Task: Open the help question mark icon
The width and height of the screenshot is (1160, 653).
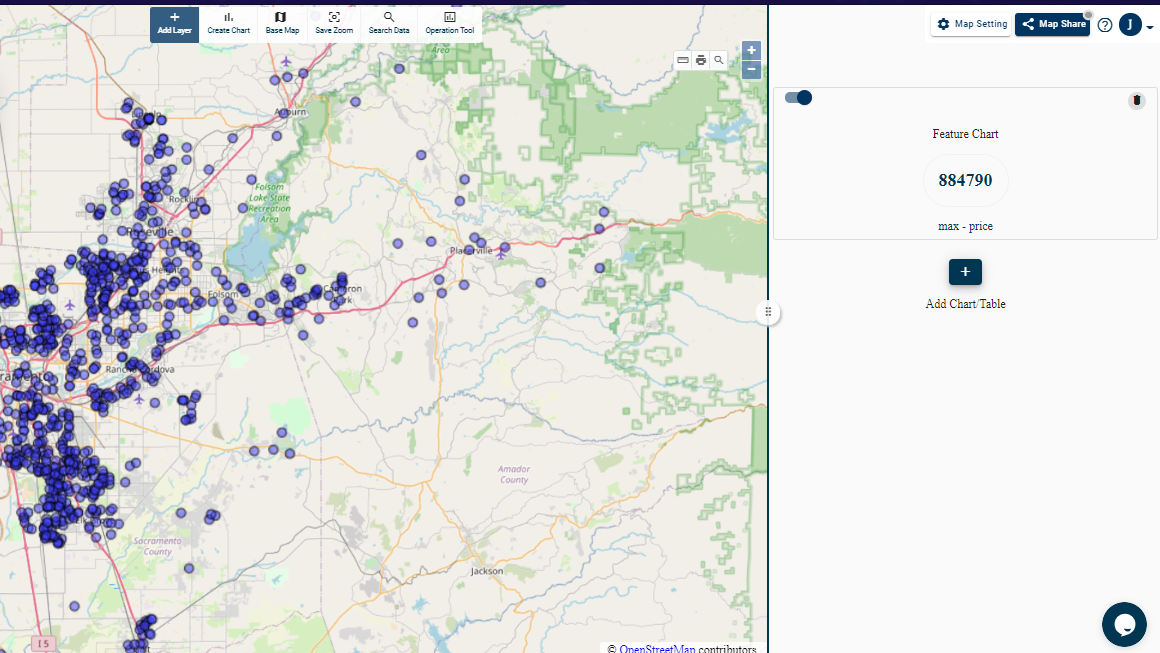Action: click(1105, 25)
